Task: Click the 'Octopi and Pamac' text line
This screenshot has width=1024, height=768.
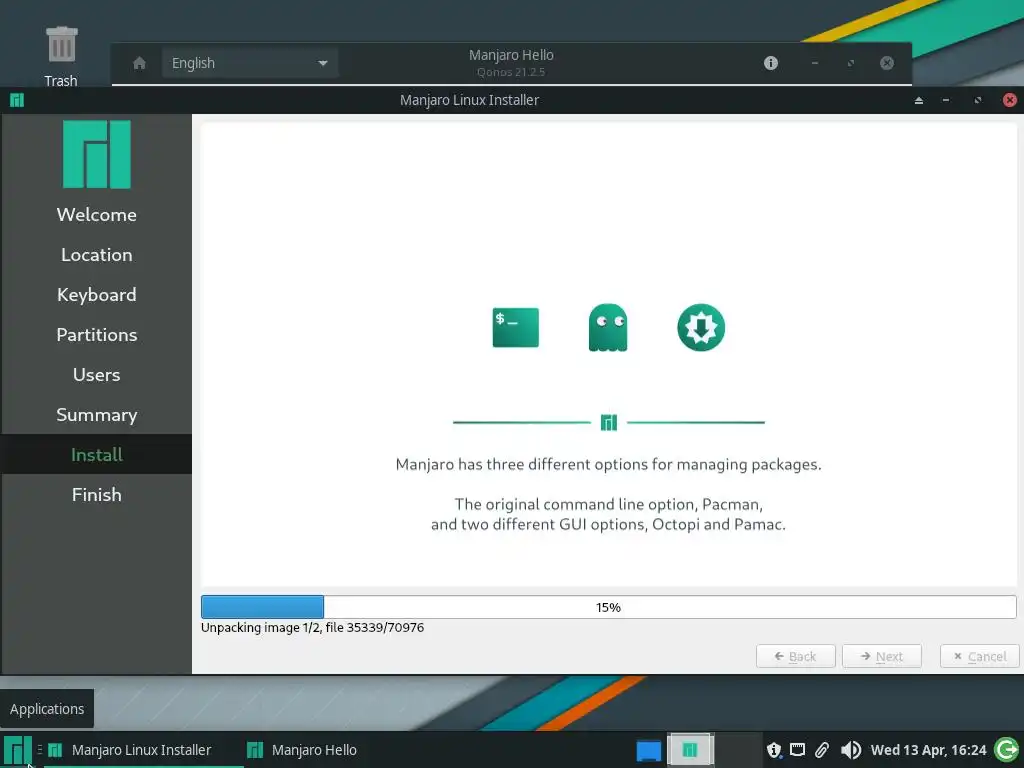Action: (x=608, y=524)
